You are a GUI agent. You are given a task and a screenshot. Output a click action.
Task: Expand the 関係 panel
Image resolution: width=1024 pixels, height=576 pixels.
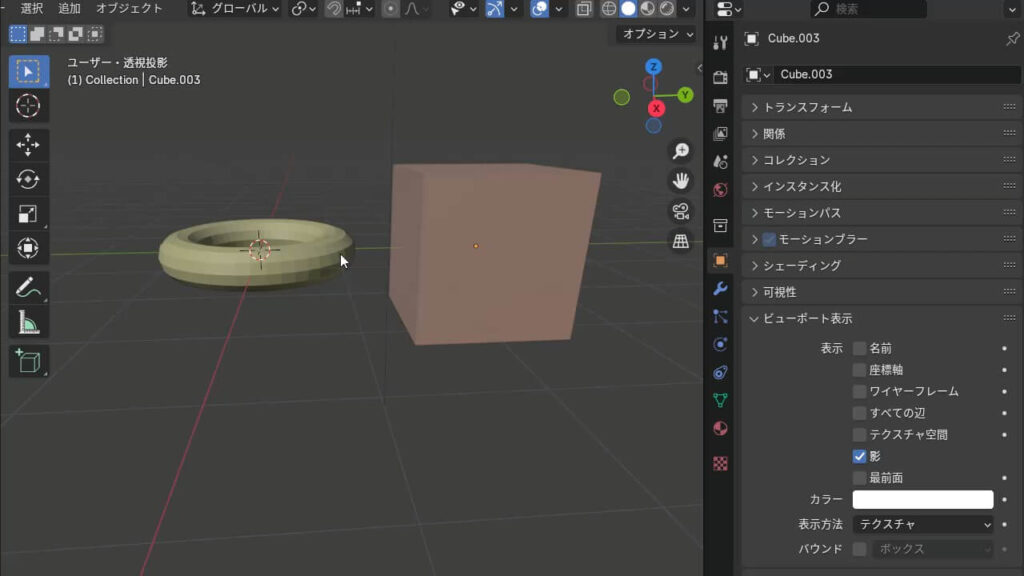pyautogui.click(x=881, y=134)
